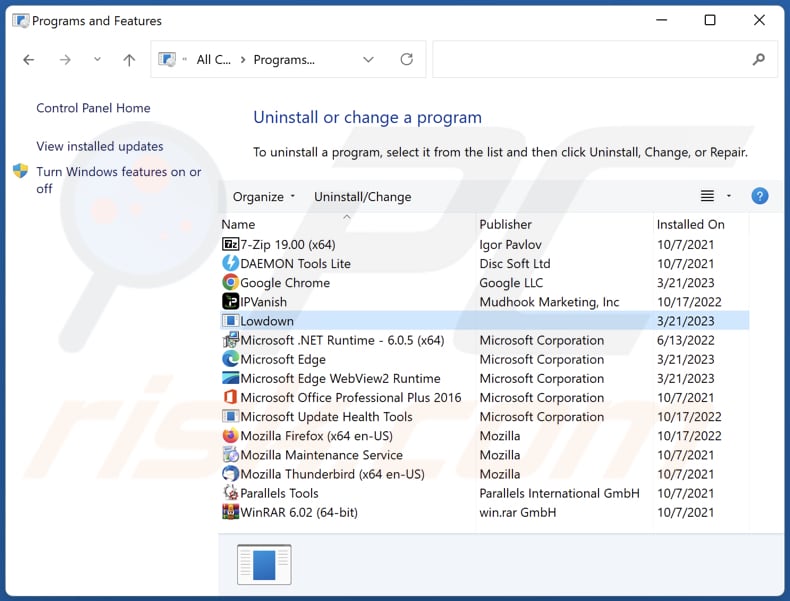Screen dimensions: 790x601
Task: Click the Microsoft Office icon
Action: click(230, 397)
